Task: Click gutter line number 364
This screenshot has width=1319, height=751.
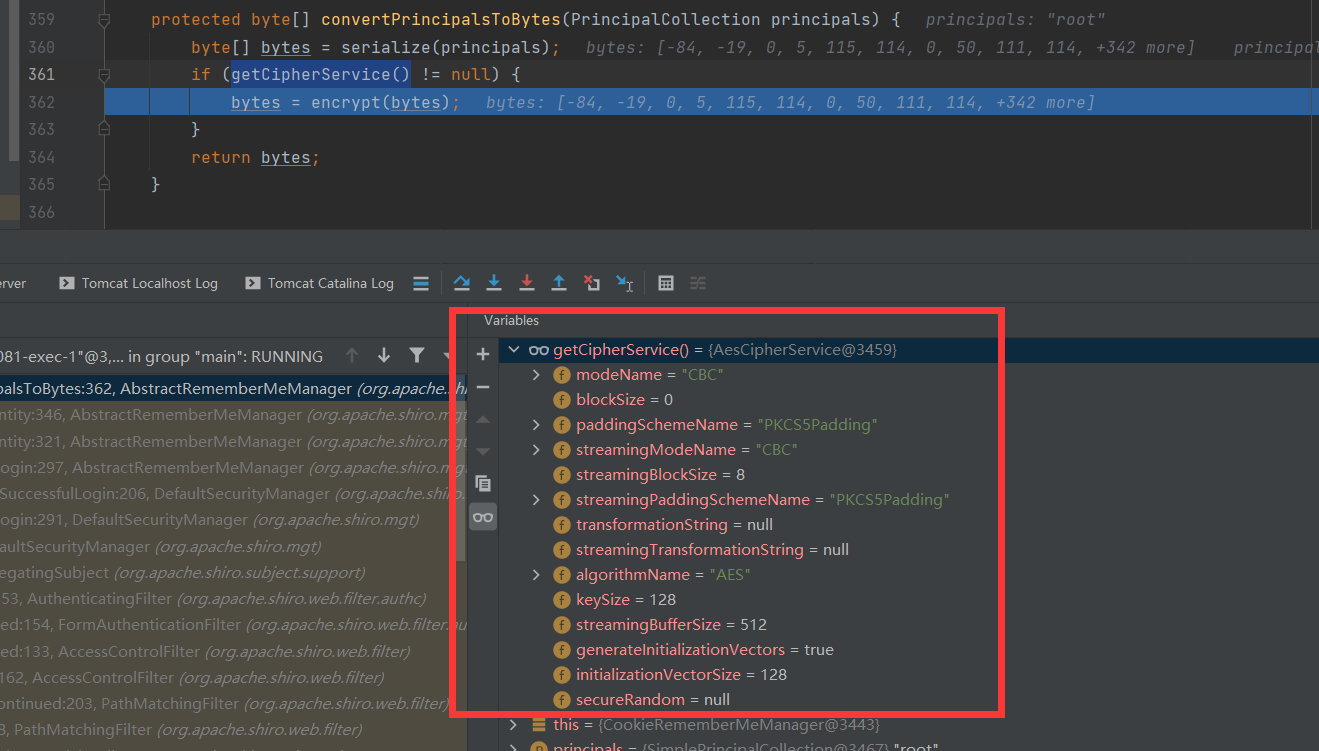Action: 42,157
